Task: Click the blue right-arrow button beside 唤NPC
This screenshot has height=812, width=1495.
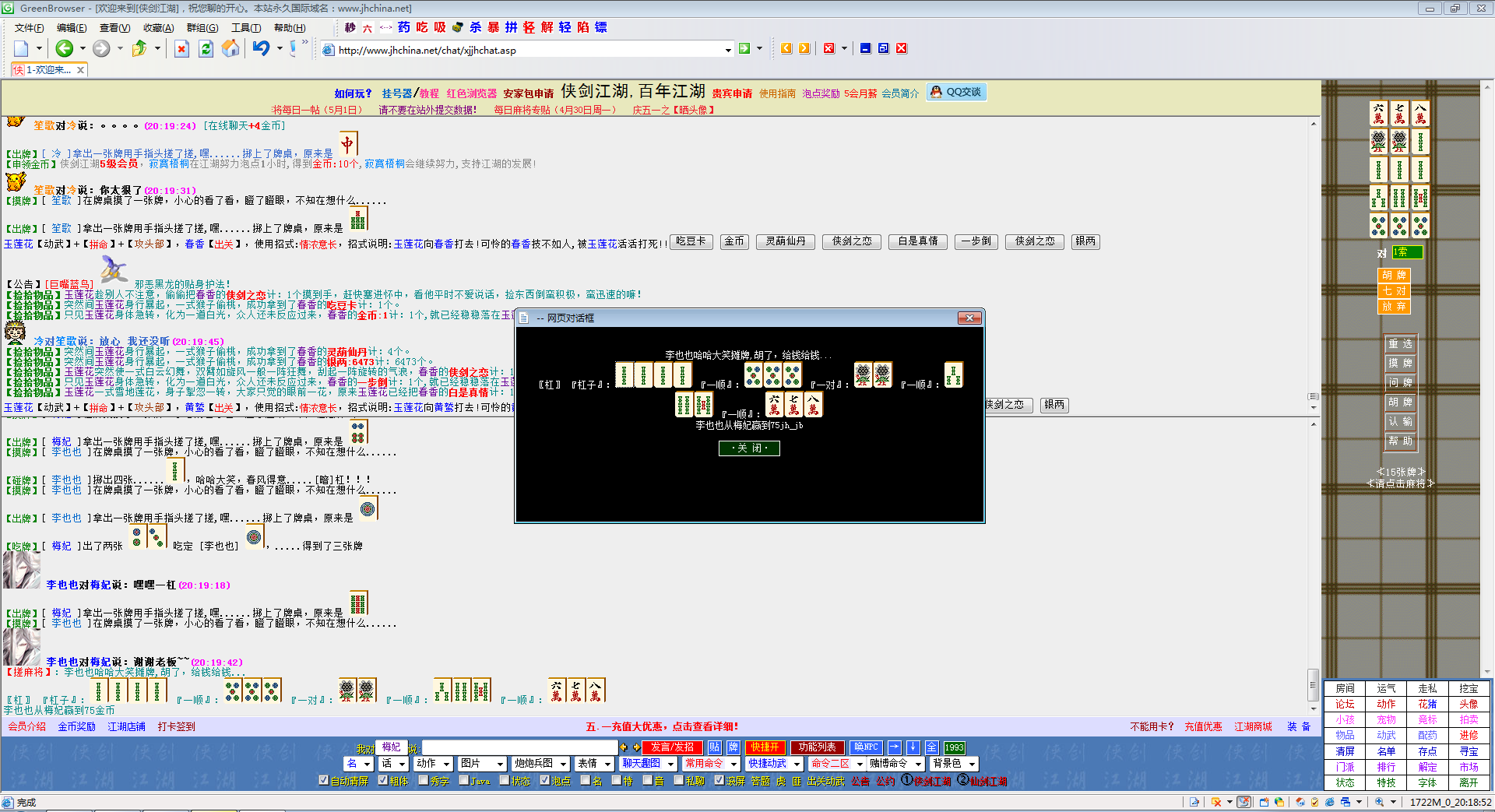Action: click(895, 747)
